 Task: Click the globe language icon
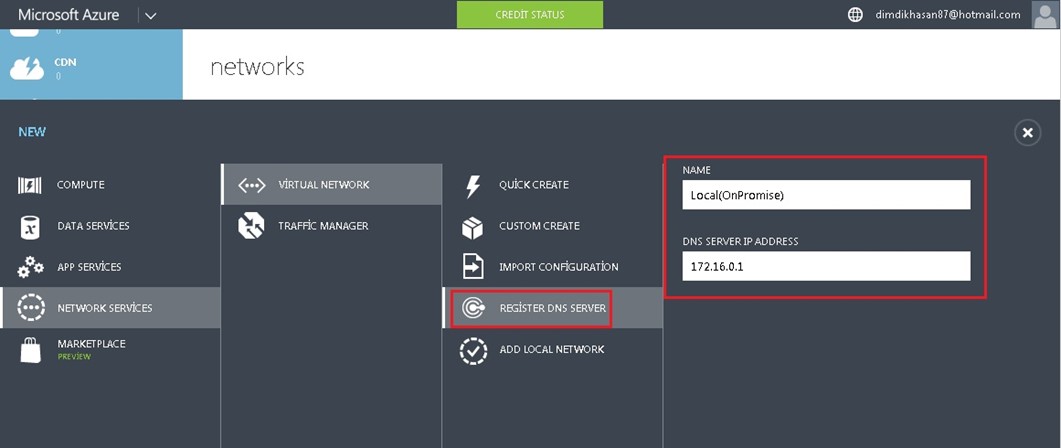[855, 15]
